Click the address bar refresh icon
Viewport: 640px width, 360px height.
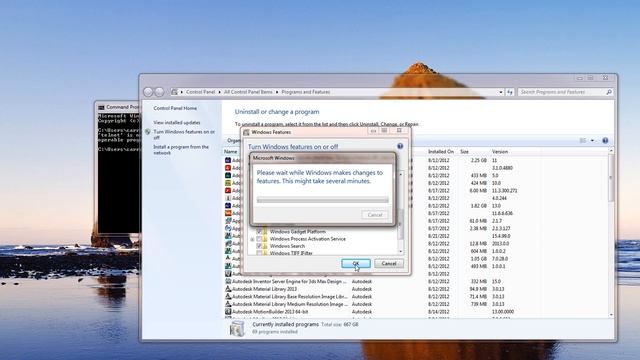coord(510,92)
